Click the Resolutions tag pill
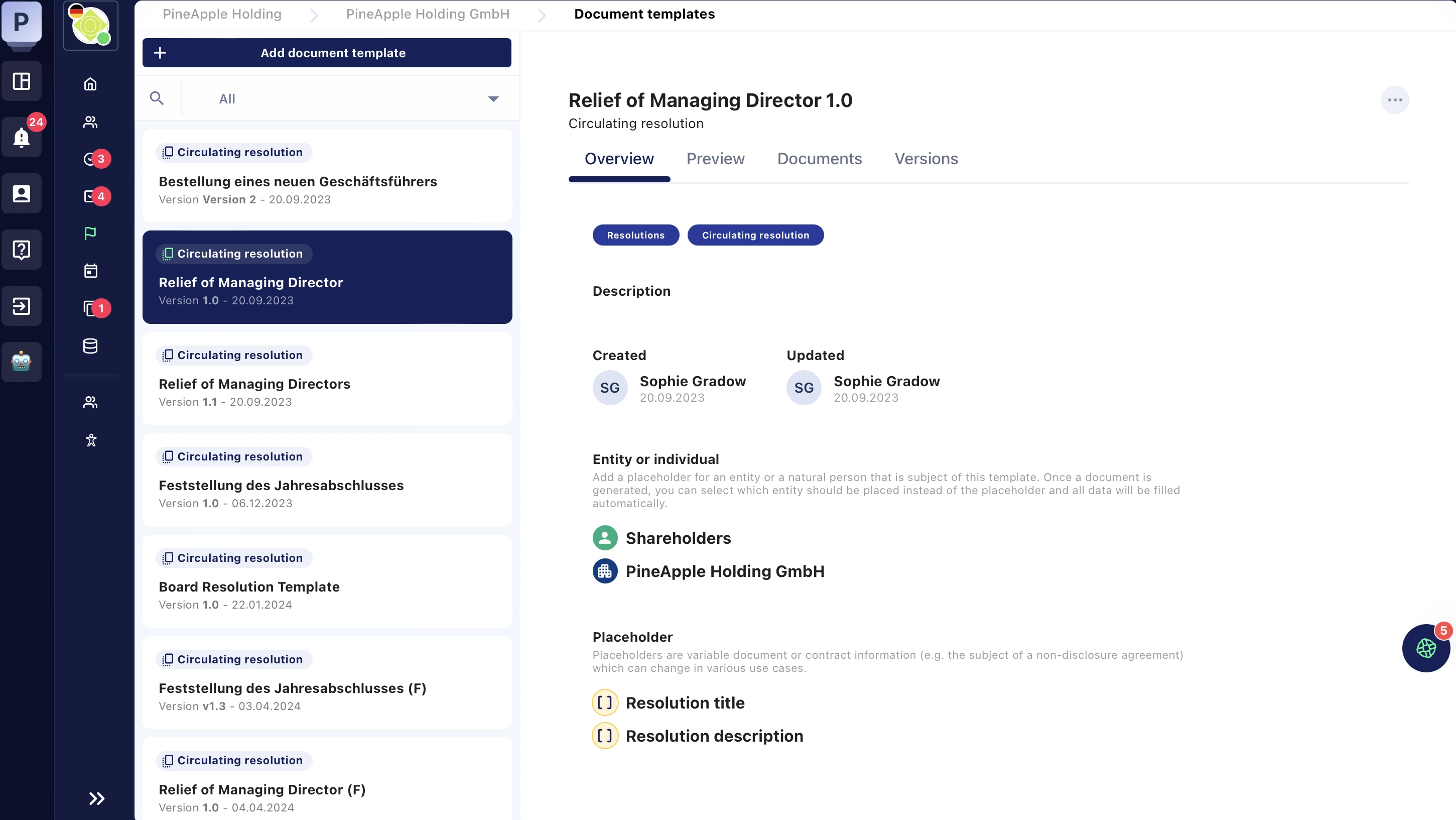1456x820 pixels. coord(635,236)
